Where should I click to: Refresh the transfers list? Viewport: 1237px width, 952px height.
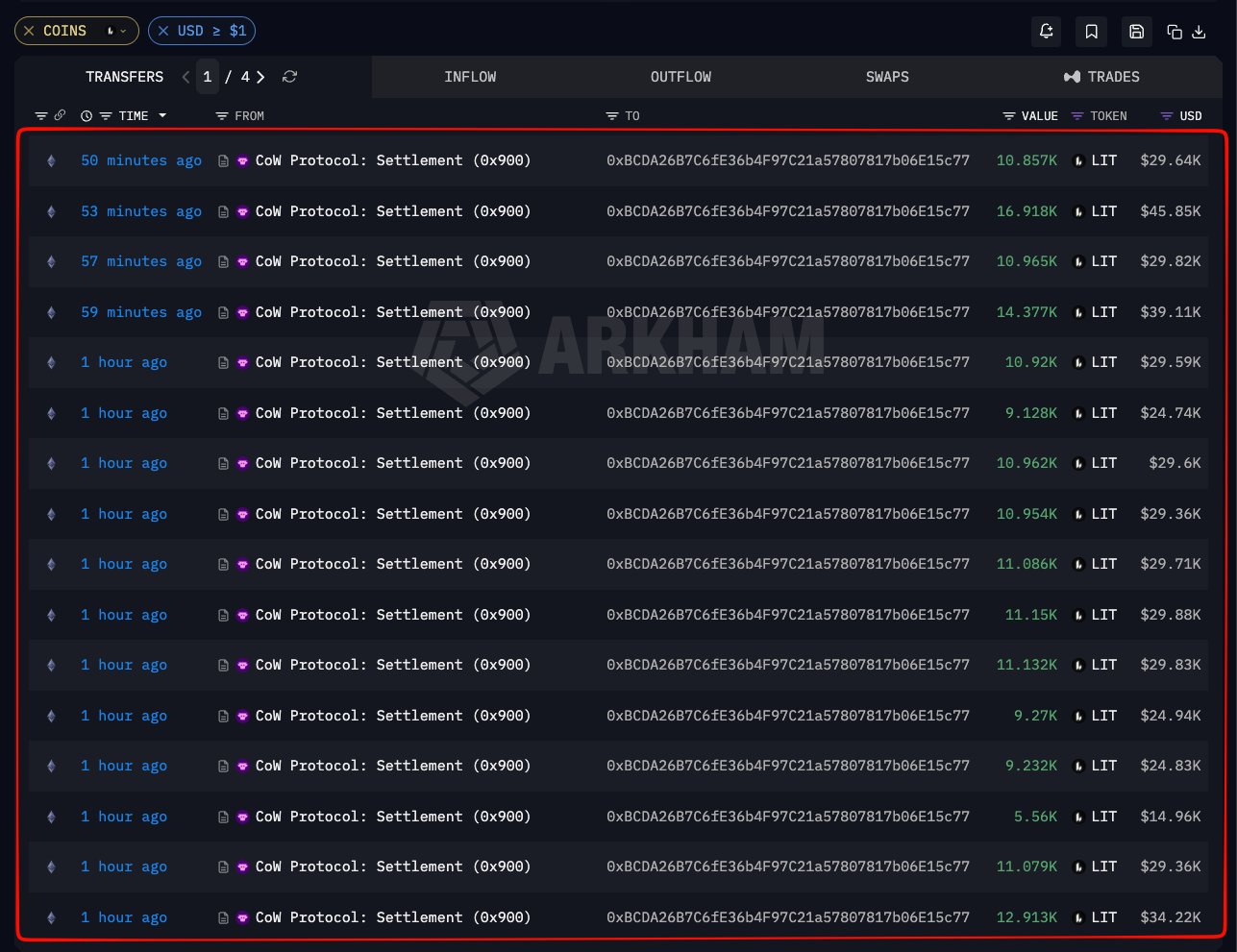pyautogui.click(x=289, y=77)
